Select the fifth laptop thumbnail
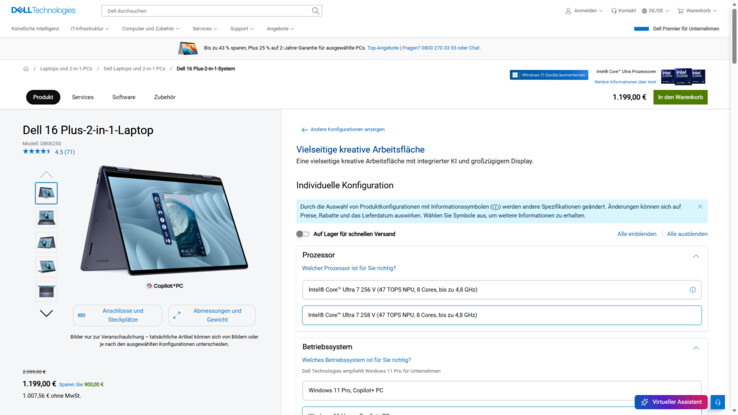This screenshot has height=415, width=738. 46,291
